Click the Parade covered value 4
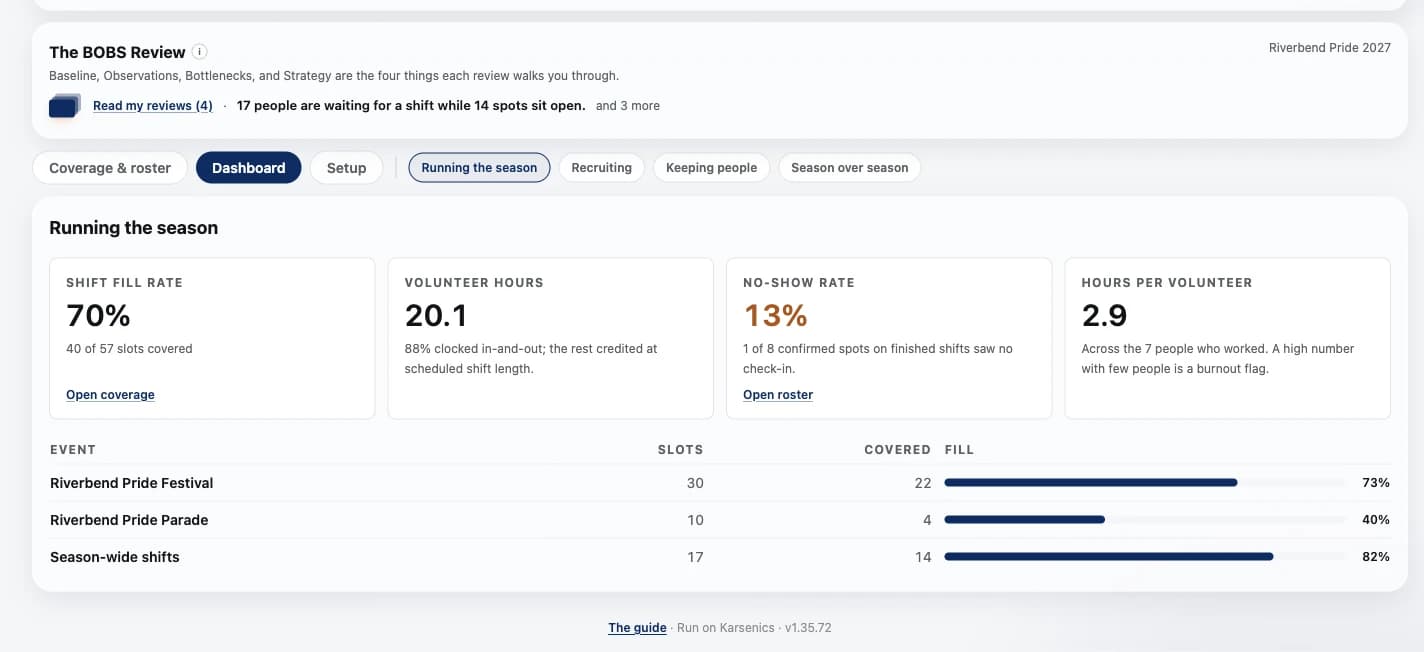 (x=927, y=520)
